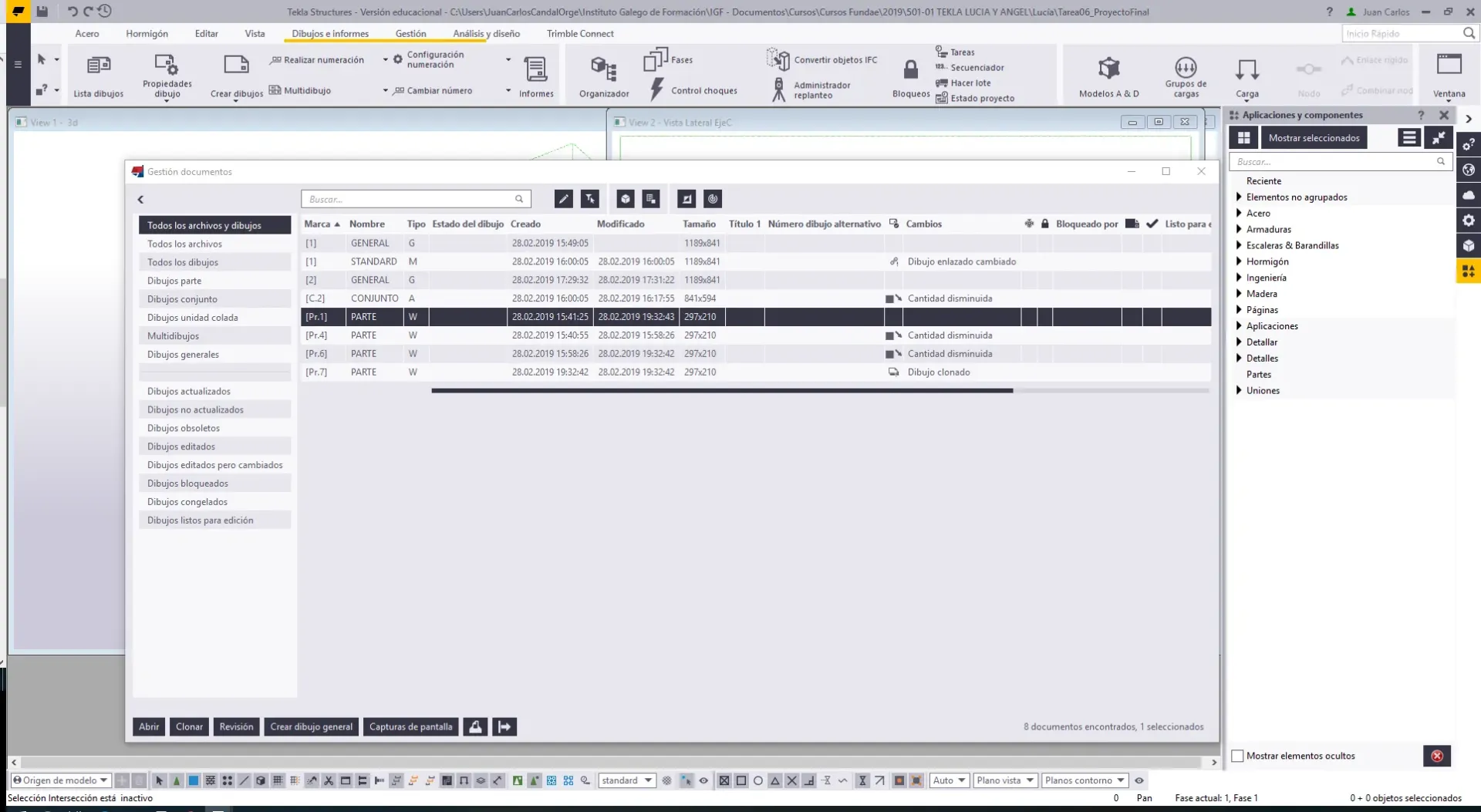Click the Buscar field in Gestión documentos
Viewport: 1481px width, 812px height.
[x=416, y=199]
